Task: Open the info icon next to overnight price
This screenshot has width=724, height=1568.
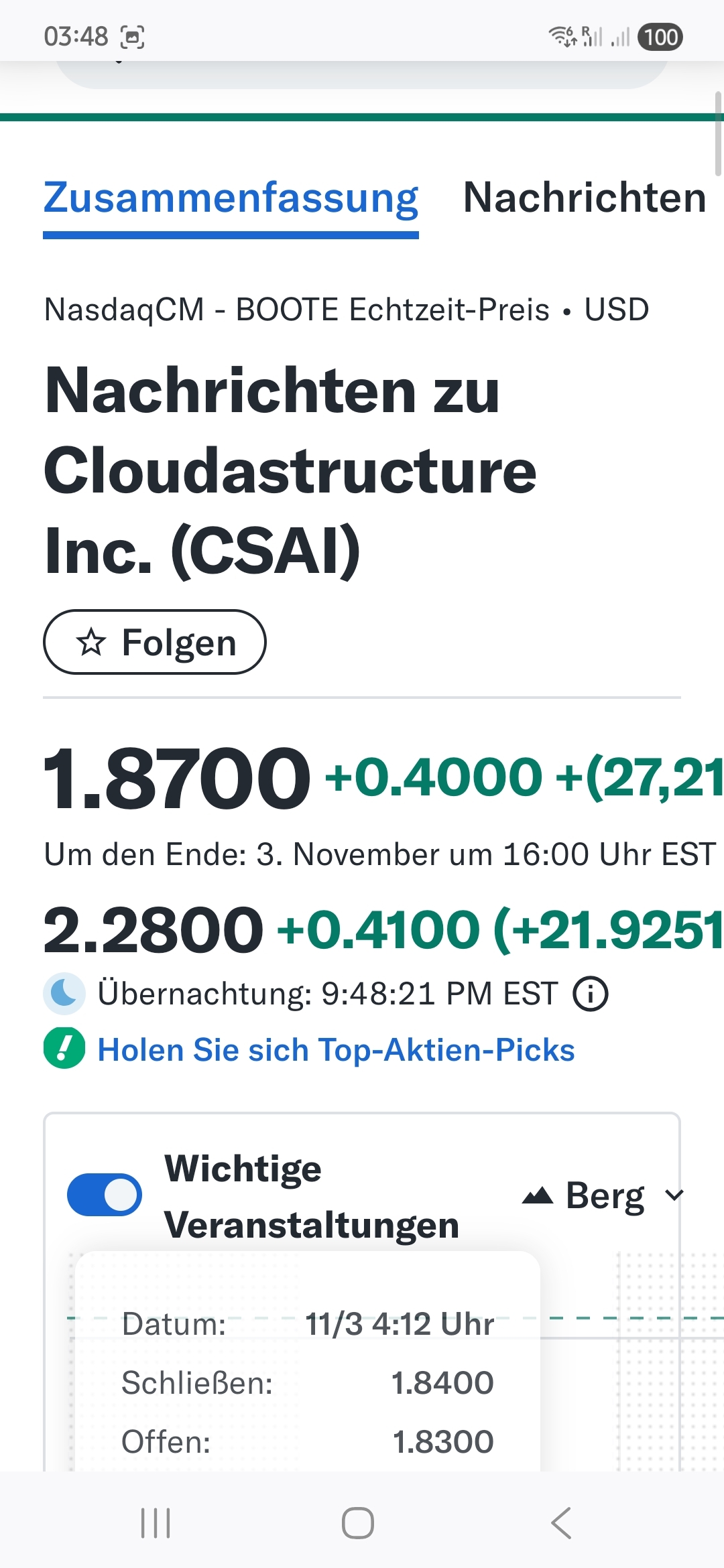Action: pos(589,994)
